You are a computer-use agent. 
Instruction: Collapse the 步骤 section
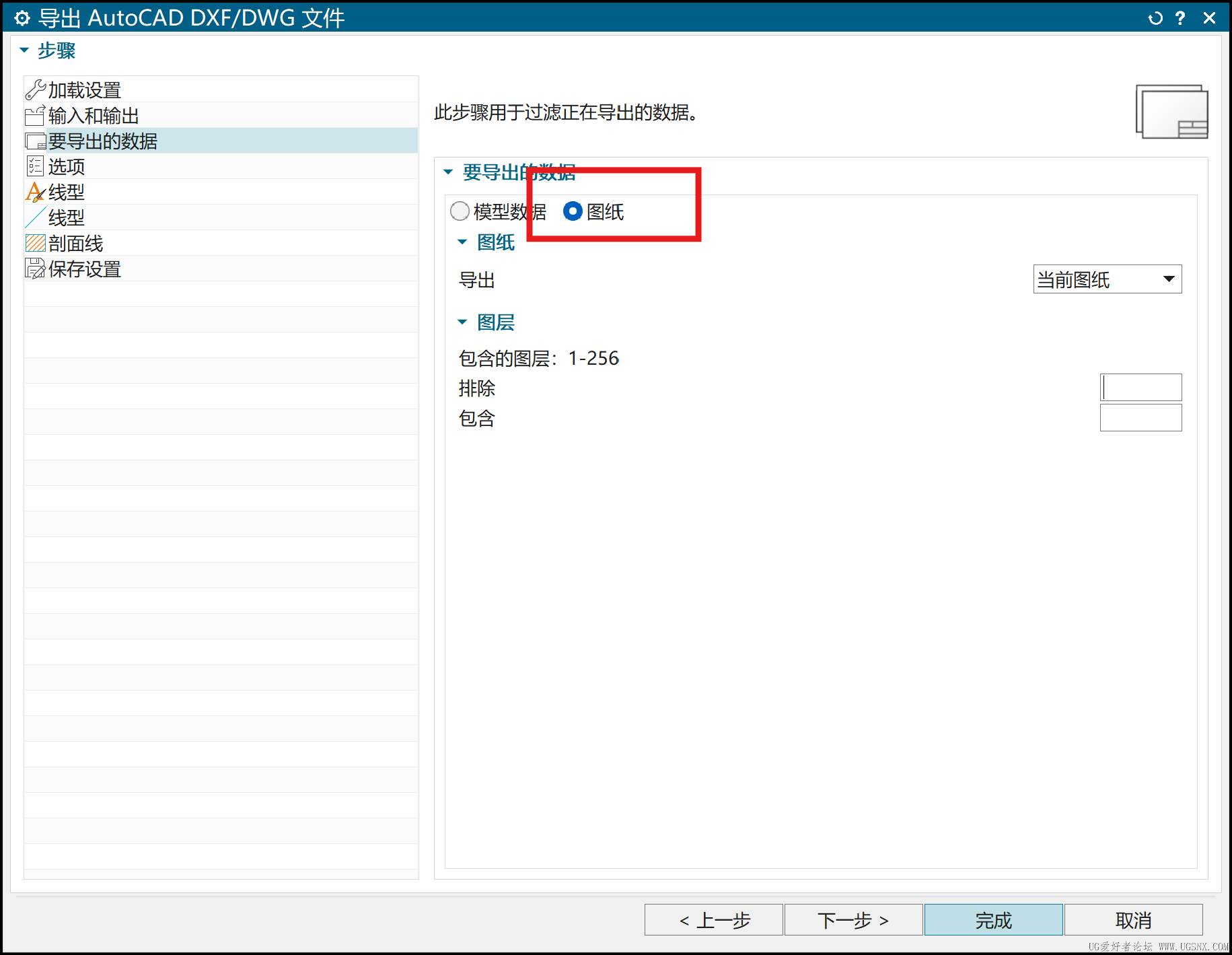(x=24, y=50)
